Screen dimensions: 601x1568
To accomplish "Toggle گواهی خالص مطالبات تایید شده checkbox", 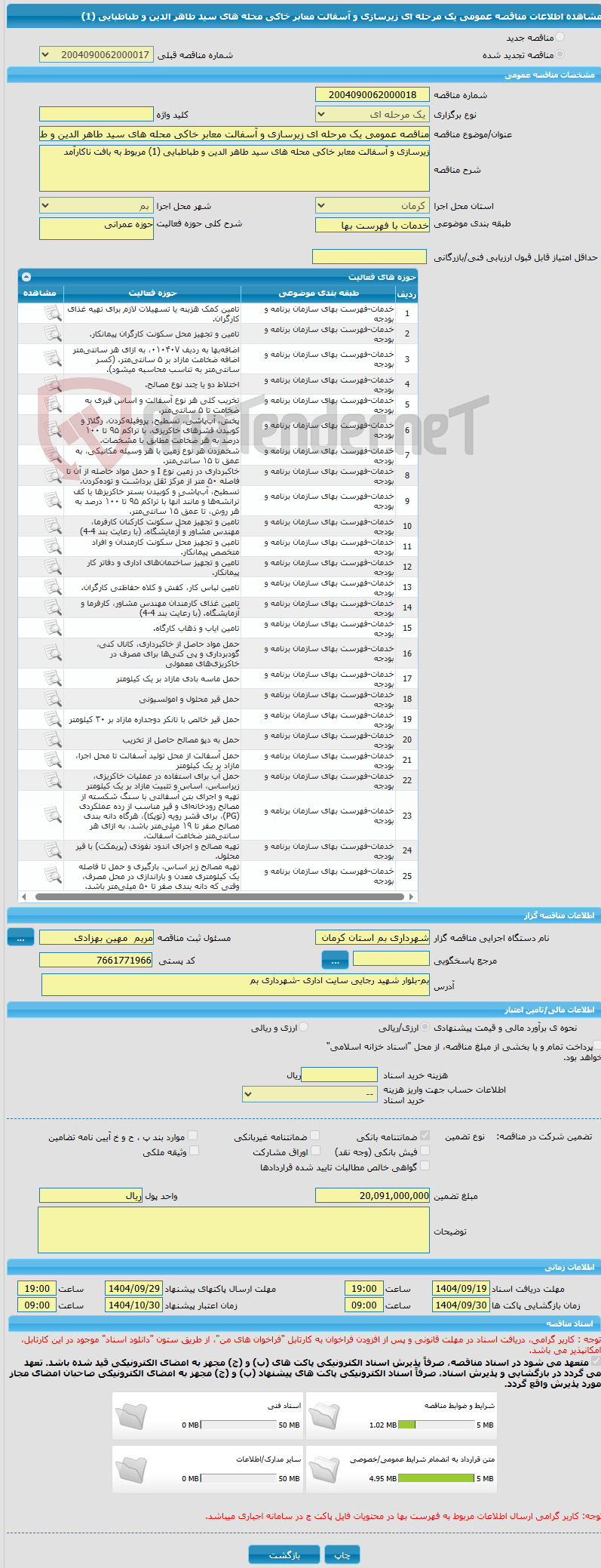I will click(425, 1166).
